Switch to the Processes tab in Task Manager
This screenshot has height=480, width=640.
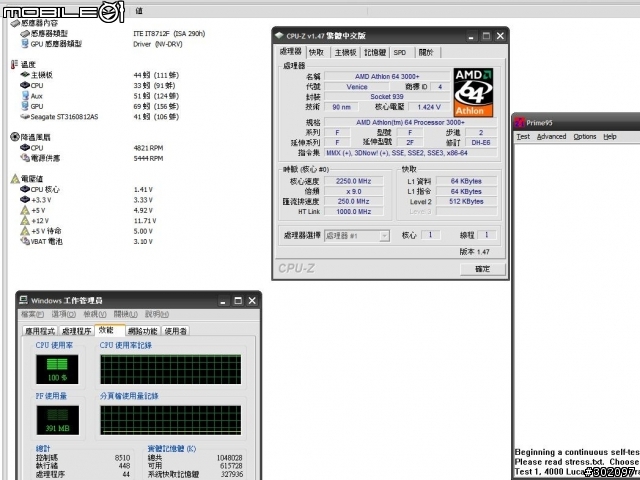pyautogui.click(x=76, y=331)
